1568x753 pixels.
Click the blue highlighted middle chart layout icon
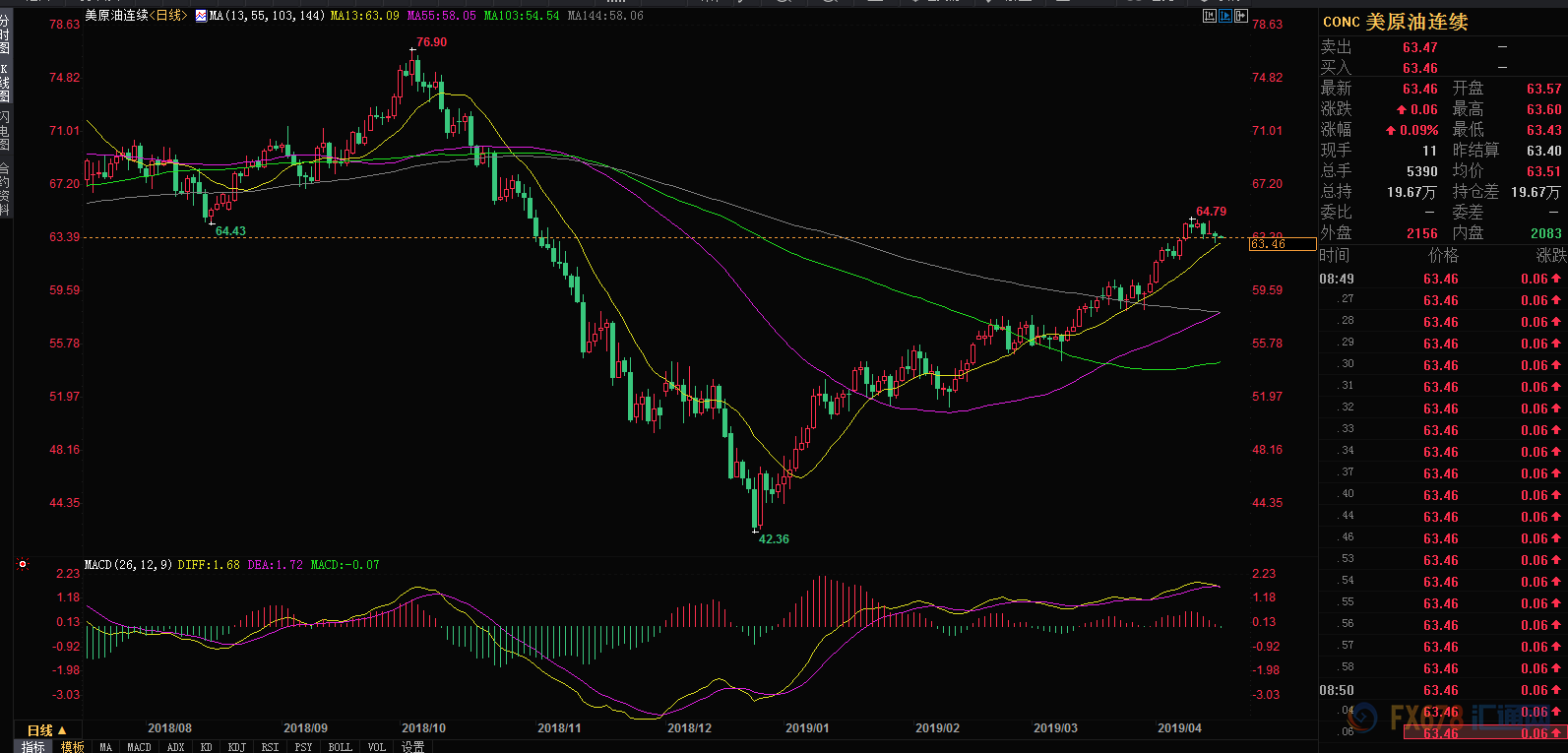point(1224,16)
